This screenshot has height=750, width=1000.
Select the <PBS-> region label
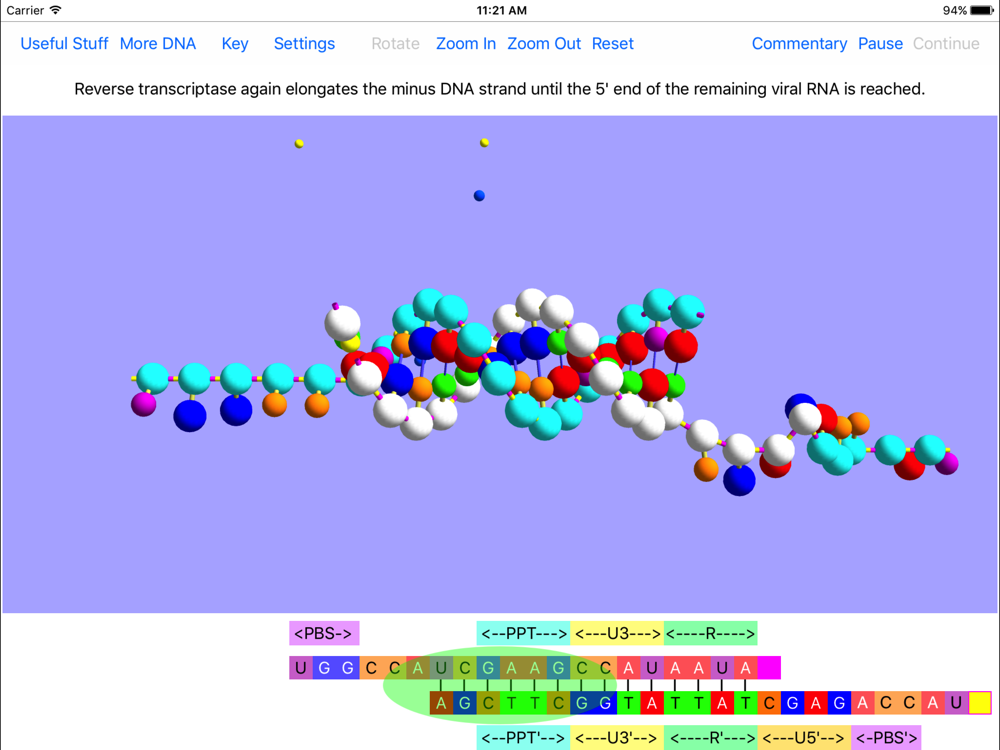click(x=324, y=633)
